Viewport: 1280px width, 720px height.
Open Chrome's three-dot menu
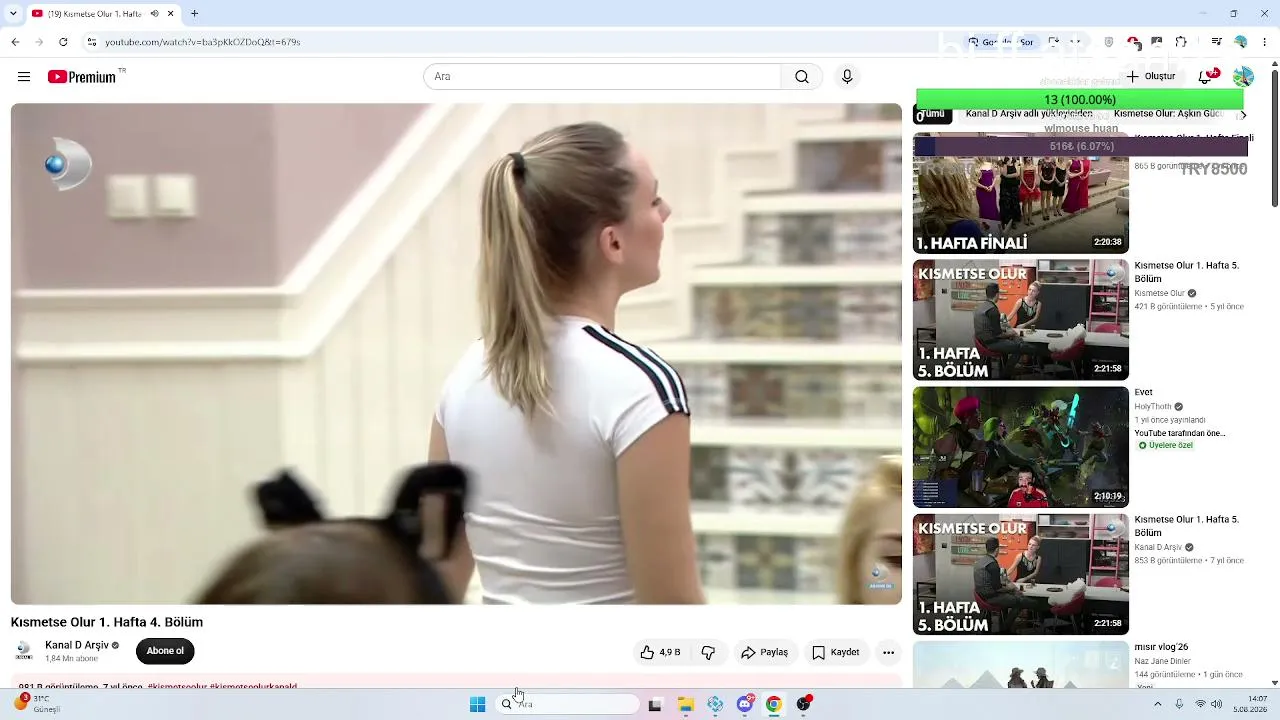[1263, 42]
